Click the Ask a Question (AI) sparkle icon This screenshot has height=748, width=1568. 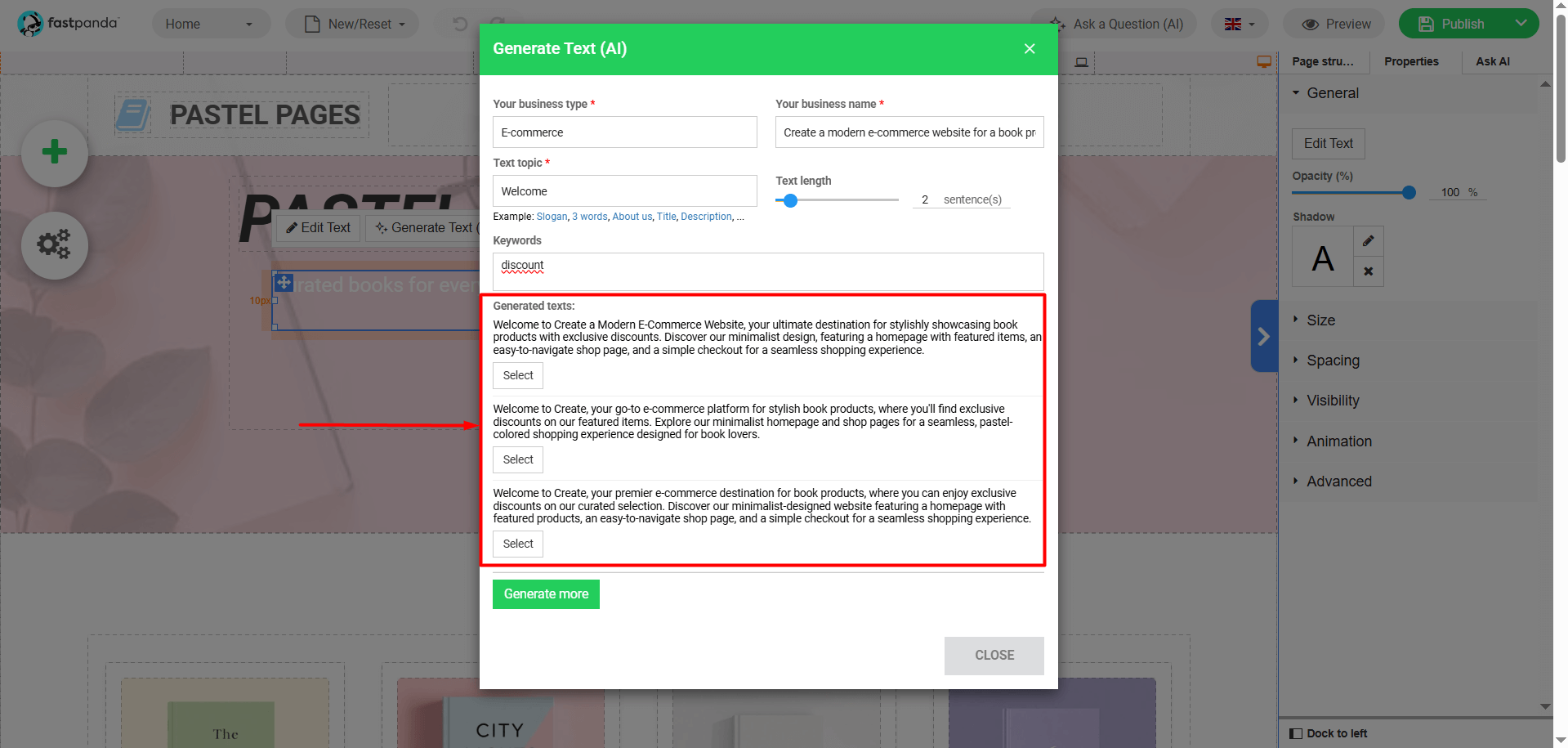(x=1057, y=24)
